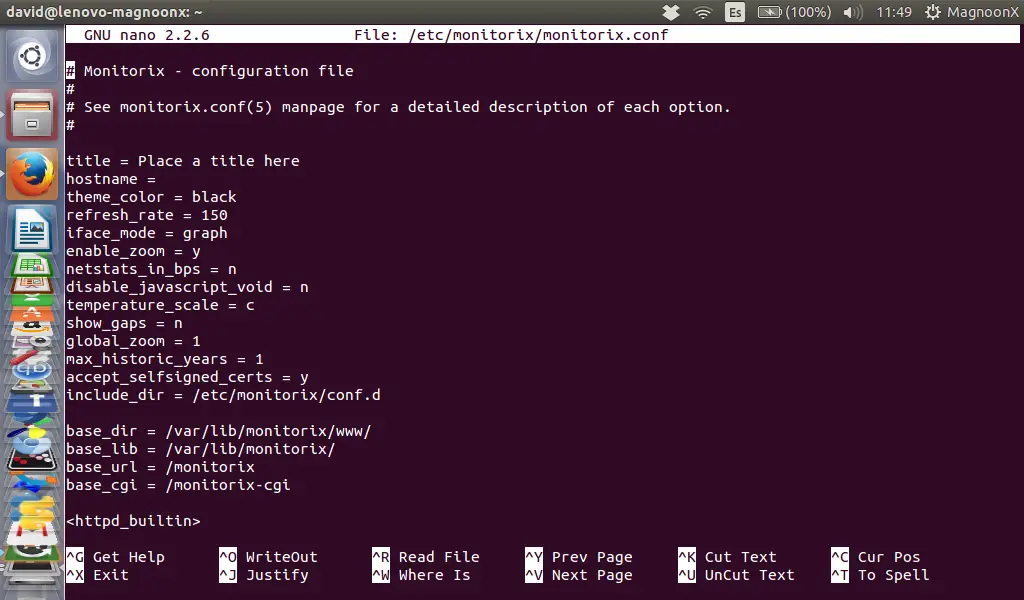1024x600 pixels.
Task: Place cursor on 'base_dir = /var/lib/monitorix/www/' line
Action: 218,431
